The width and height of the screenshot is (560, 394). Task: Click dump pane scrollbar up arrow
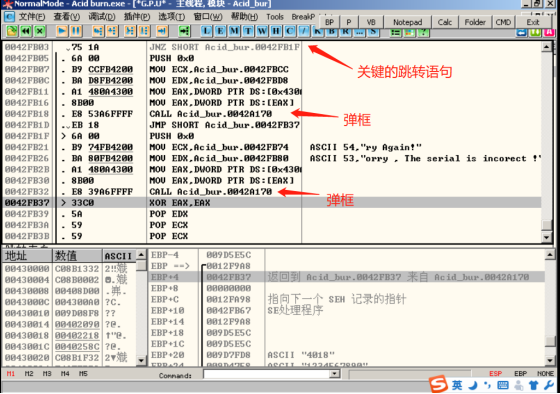click(x=141, y=255)
